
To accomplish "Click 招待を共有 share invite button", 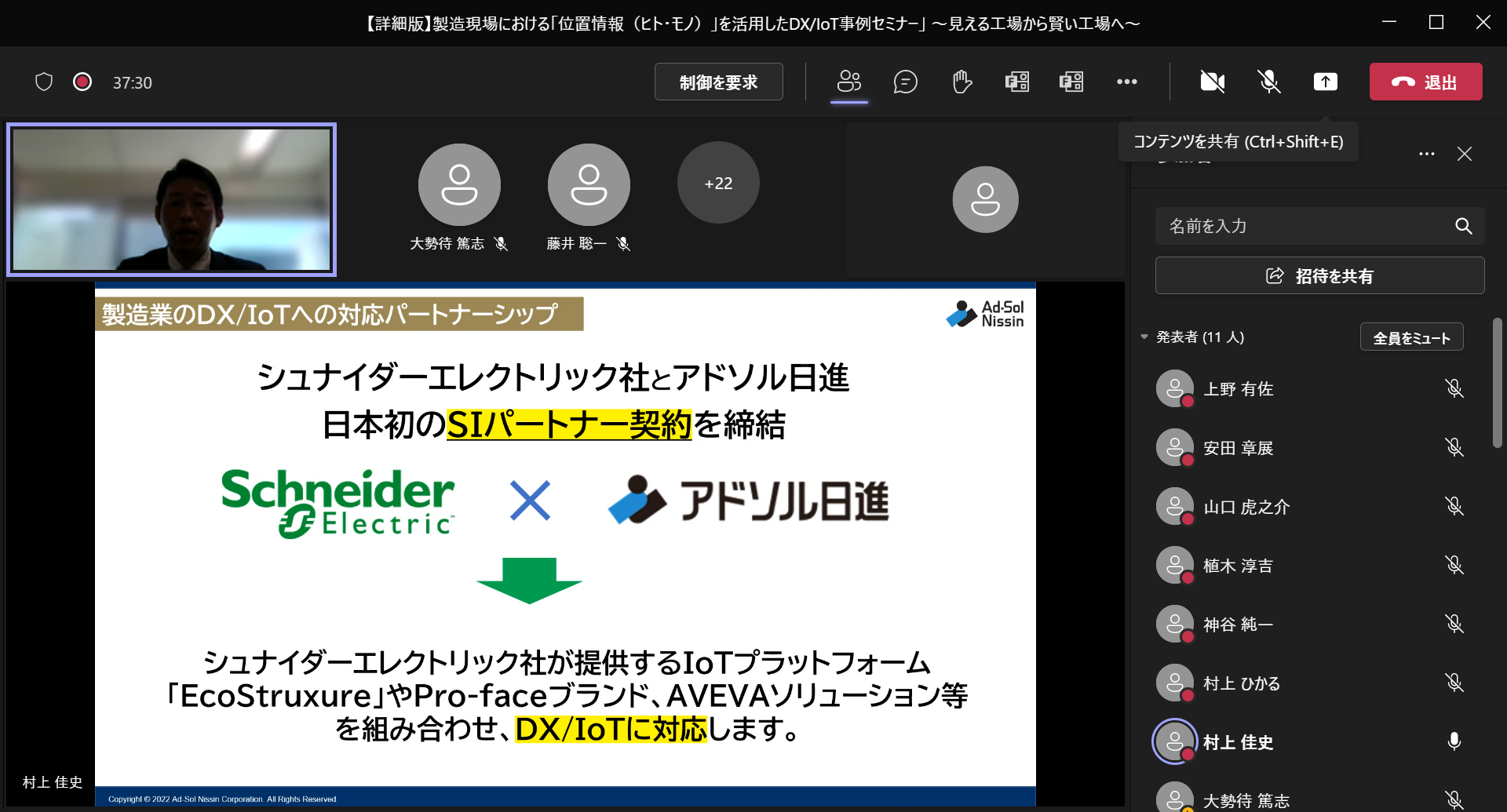I will click(1320, 275).
